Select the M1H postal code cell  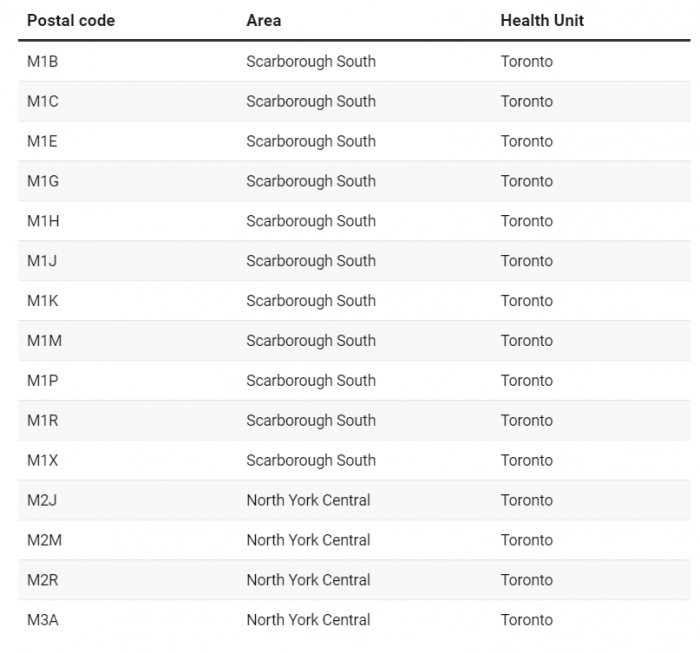[43, 221]
